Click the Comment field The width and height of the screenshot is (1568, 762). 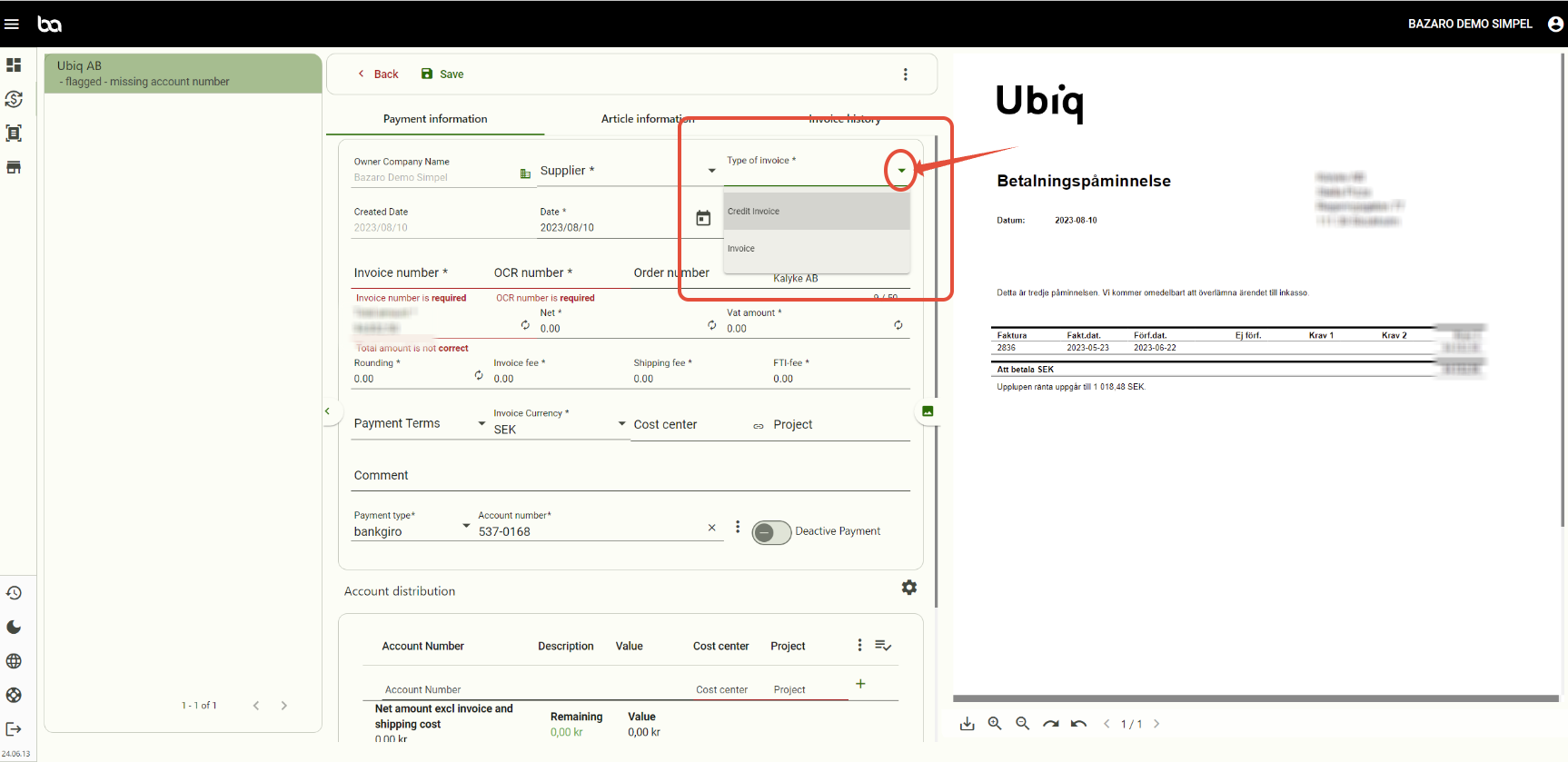(x=630, y=476)
